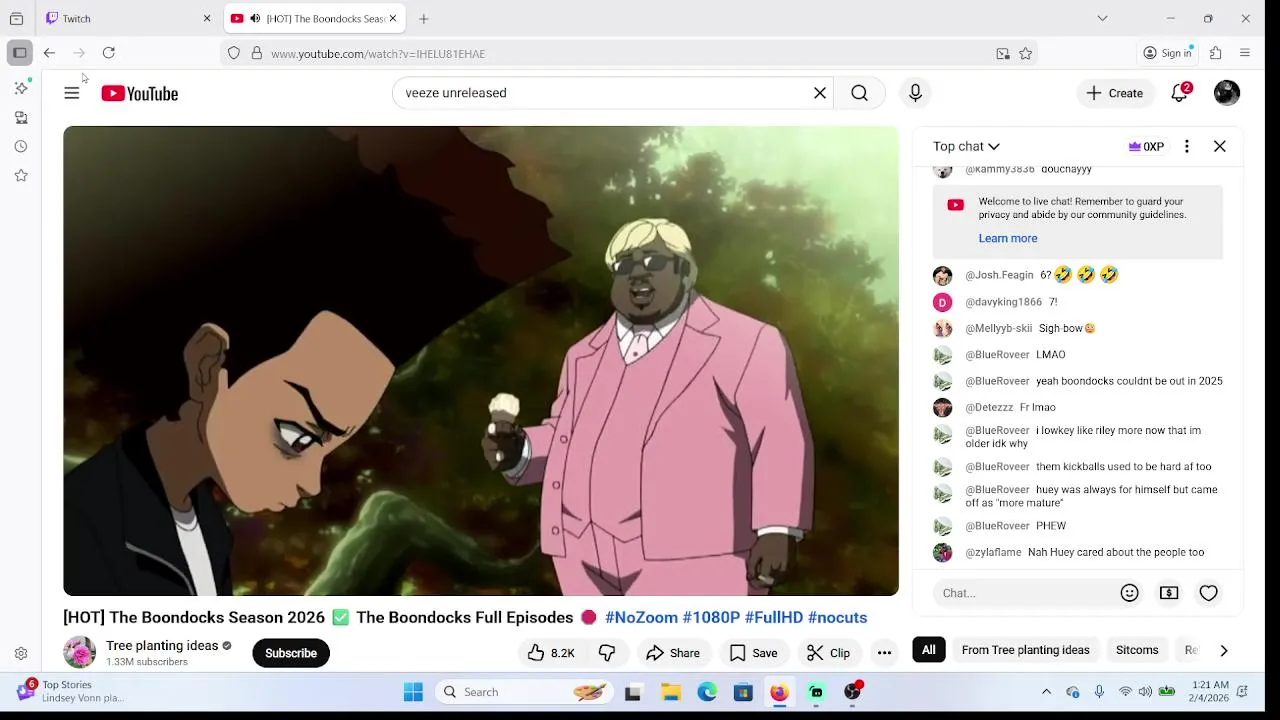The image size is (1280, 720).
Task: Like the video (8.2K)
Action: point(551,653)
